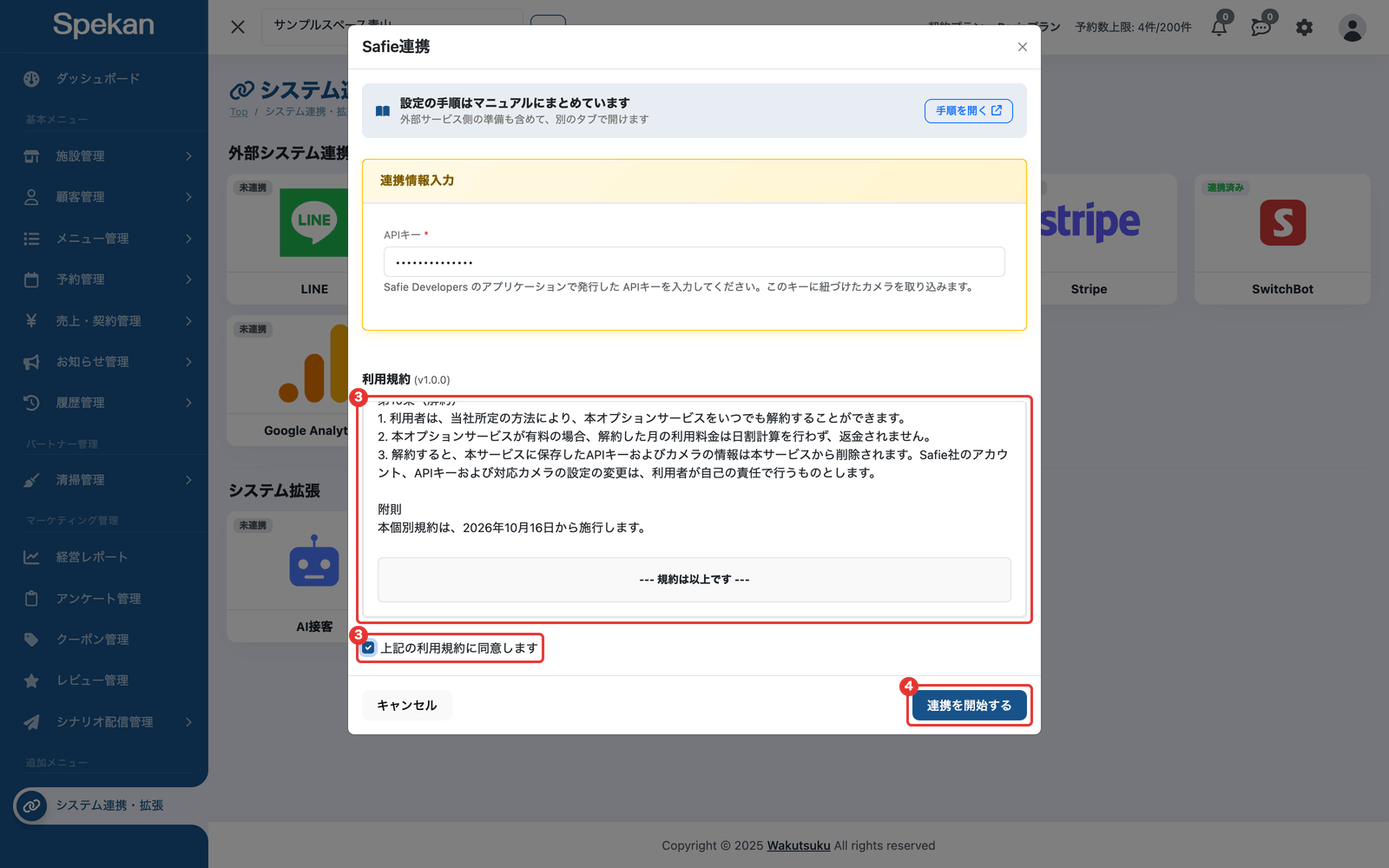Image resolution: width=1389 pixels, height=868 pixels.
Task: Expand メニュー管理 submenu chevron
Action: pyautogui.click(x=188, y=239)
